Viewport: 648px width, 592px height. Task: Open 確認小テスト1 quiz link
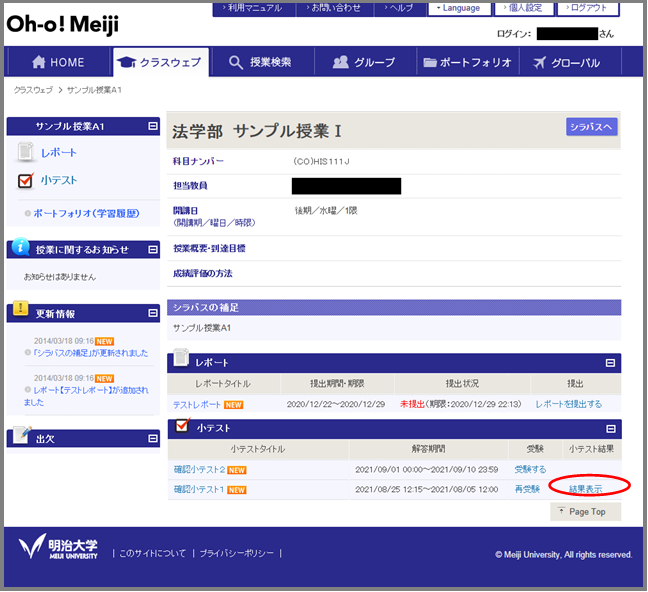tap(199, 489)
